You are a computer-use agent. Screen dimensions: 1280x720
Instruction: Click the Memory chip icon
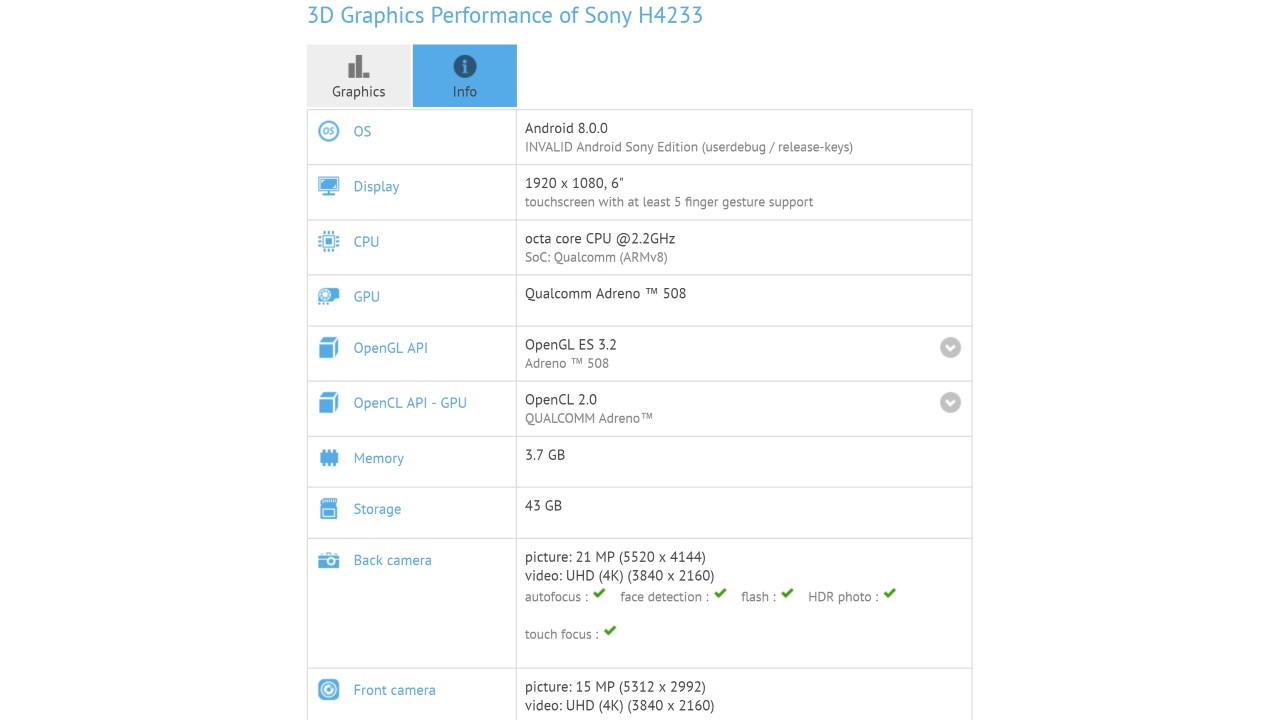[328, 458]
